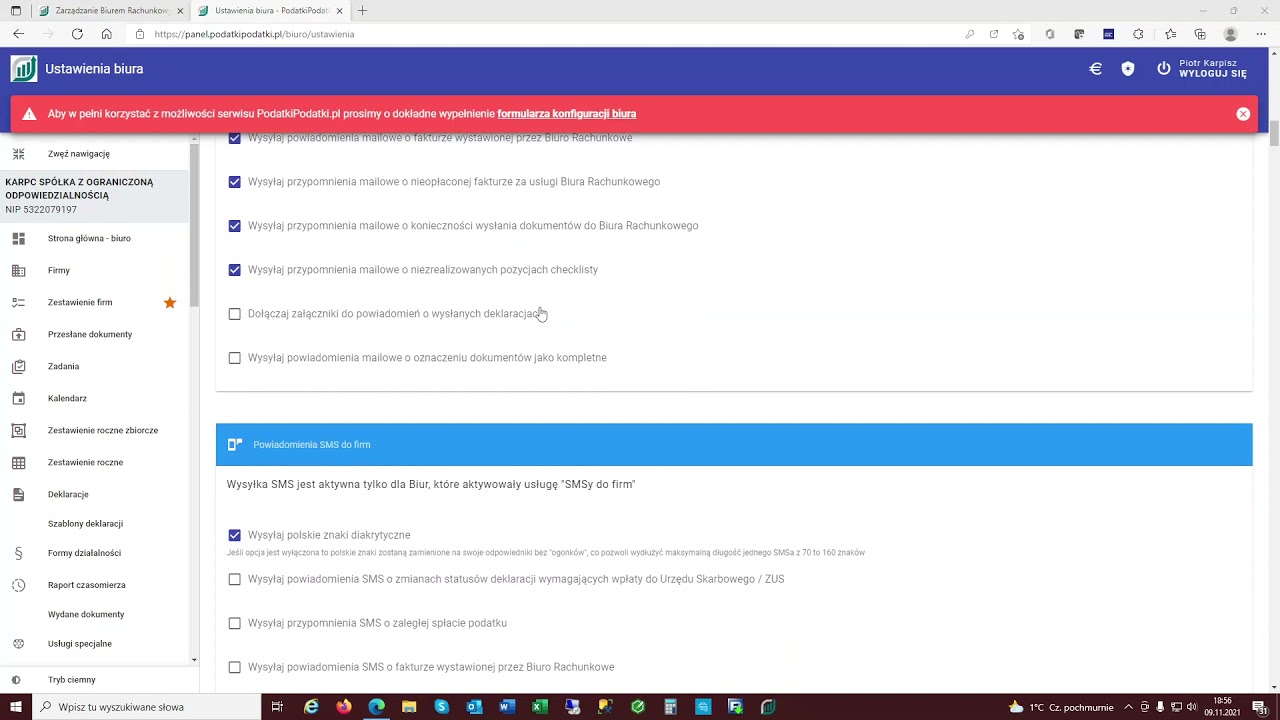
Task: Open a new browser tab
Action: 362,11
